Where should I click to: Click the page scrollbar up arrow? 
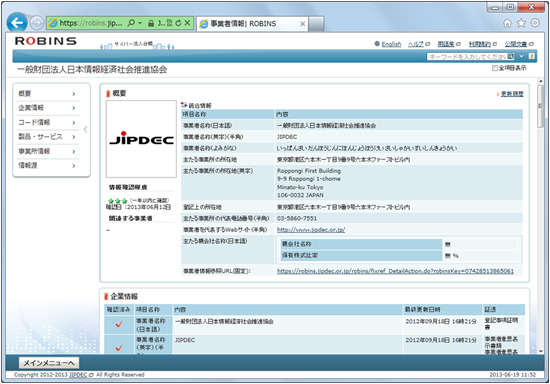[541, 82]
